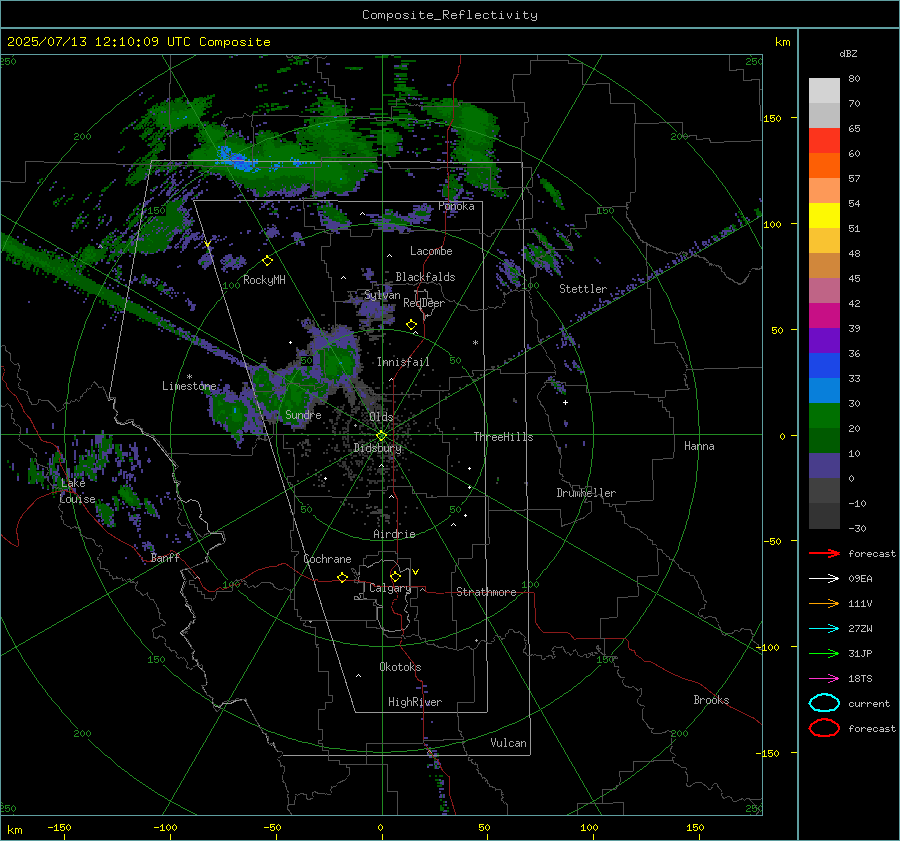Click the Airdrie city label
The image size is (900, 841).
coord(394,534)
